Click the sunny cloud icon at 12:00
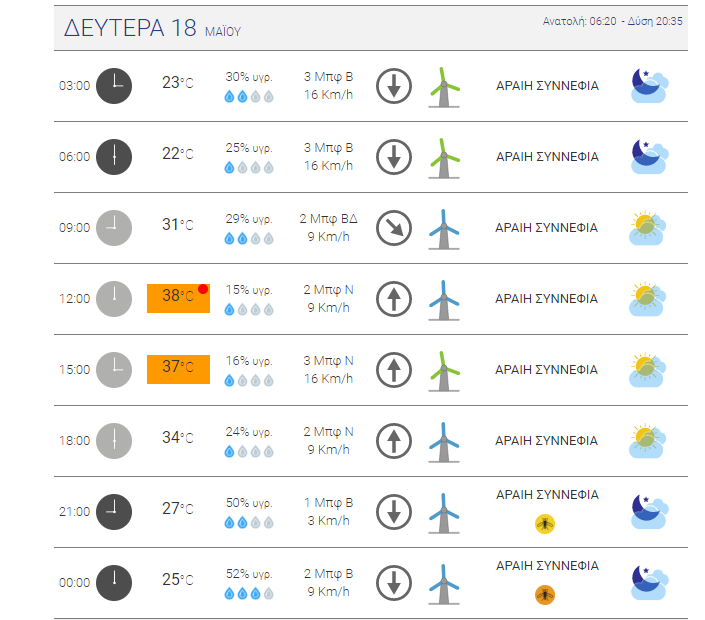Screen dimensions: 705x620 647,299
